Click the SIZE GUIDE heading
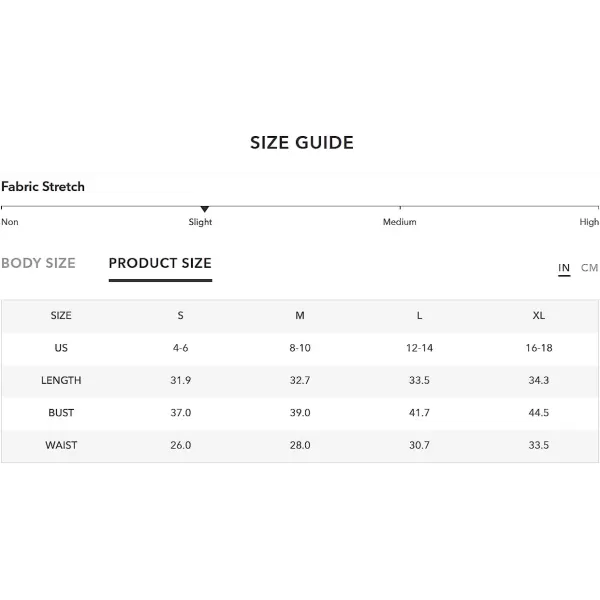 click(302, 143)
